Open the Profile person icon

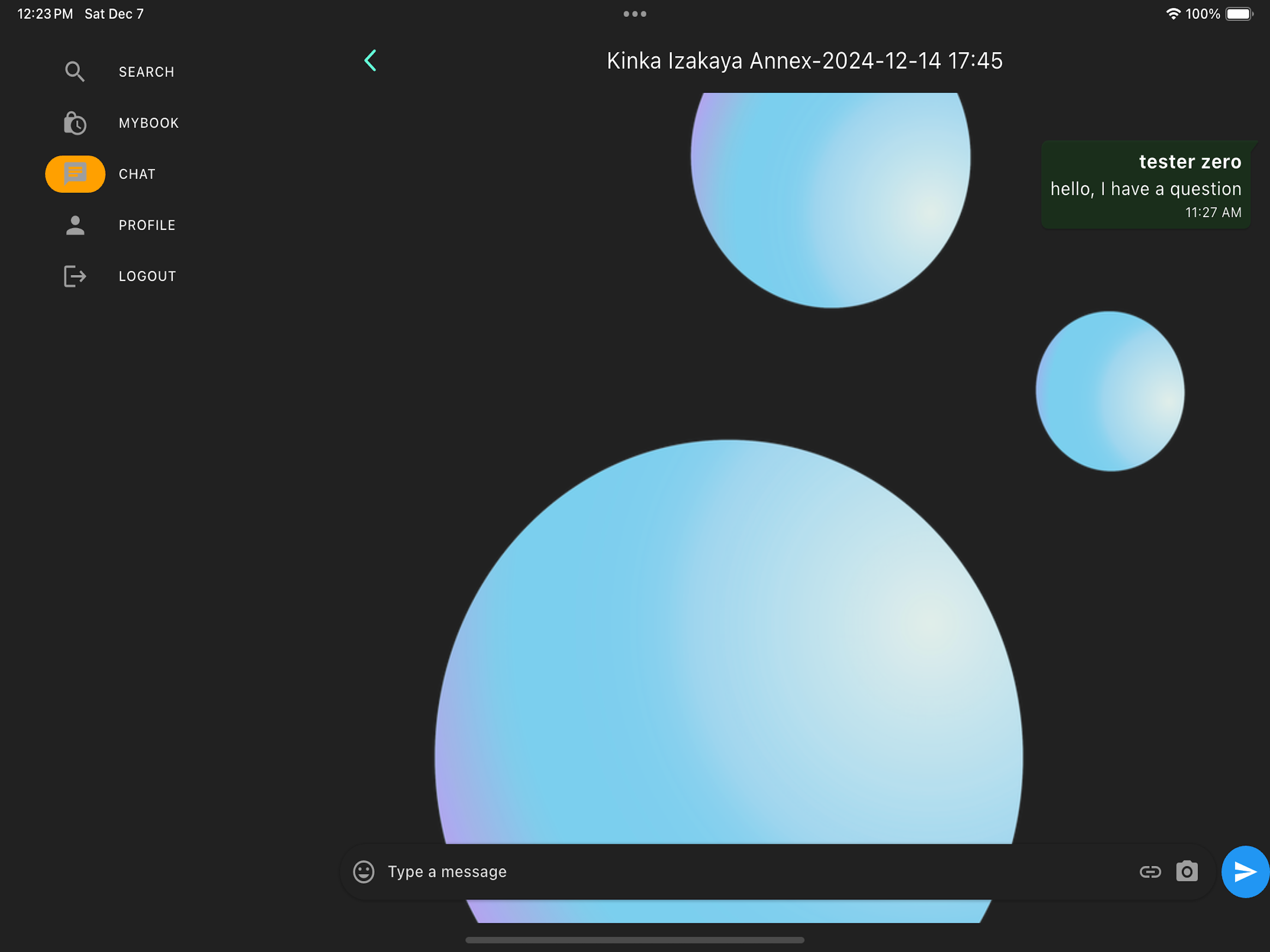tap(75, 225)
